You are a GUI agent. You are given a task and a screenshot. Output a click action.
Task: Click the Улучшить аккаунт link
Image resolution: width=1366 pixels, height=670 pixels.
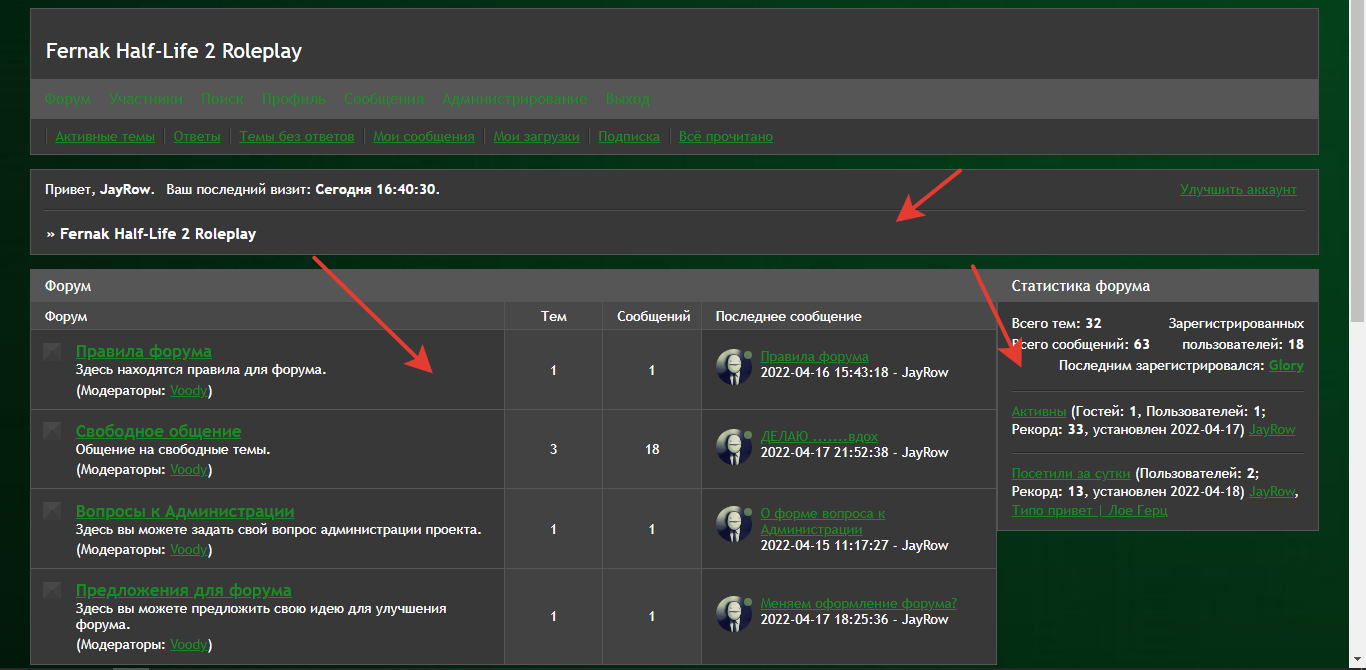pos(1238,189)
